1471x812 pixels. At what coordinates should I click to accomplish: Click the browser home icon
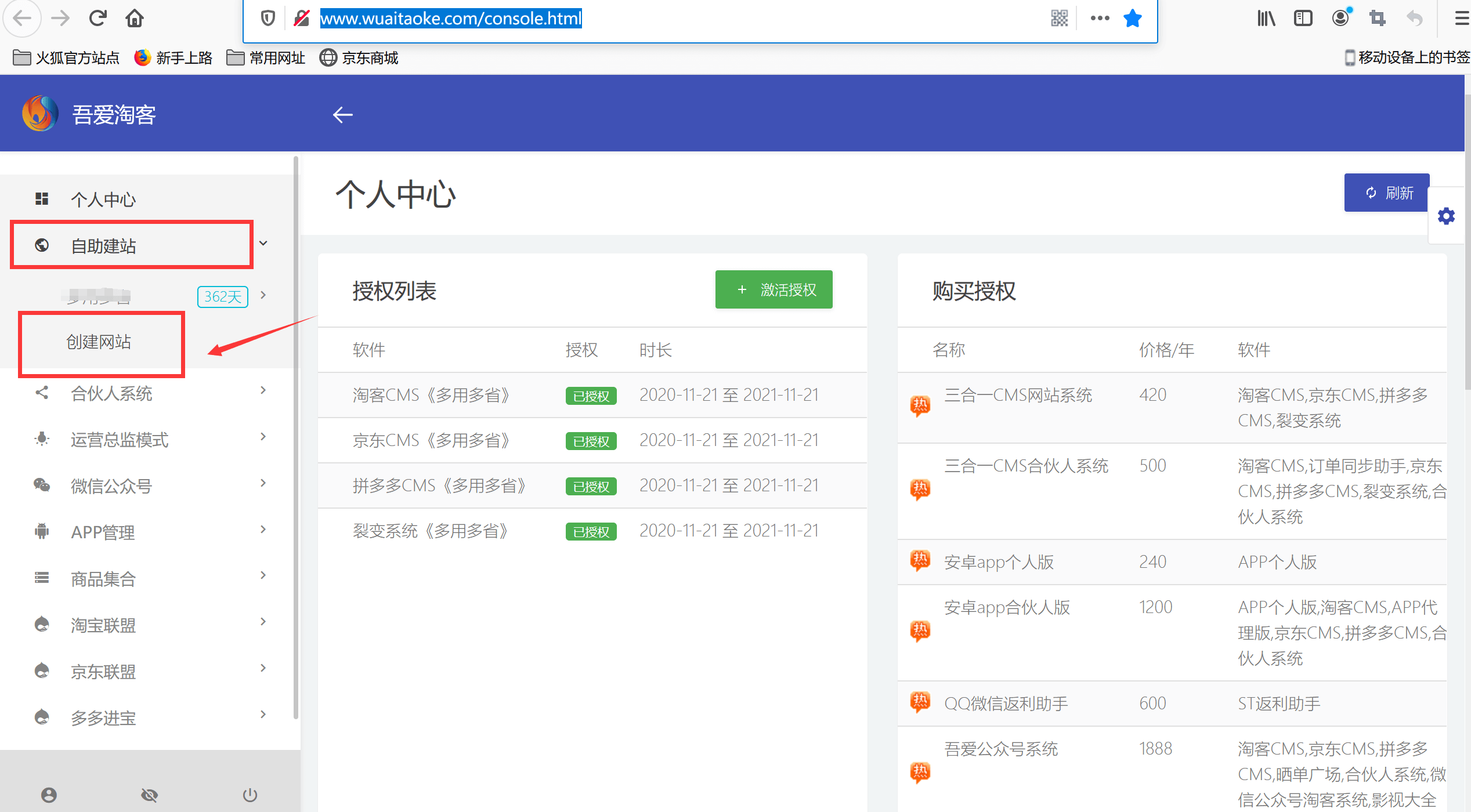coord(135,19)
